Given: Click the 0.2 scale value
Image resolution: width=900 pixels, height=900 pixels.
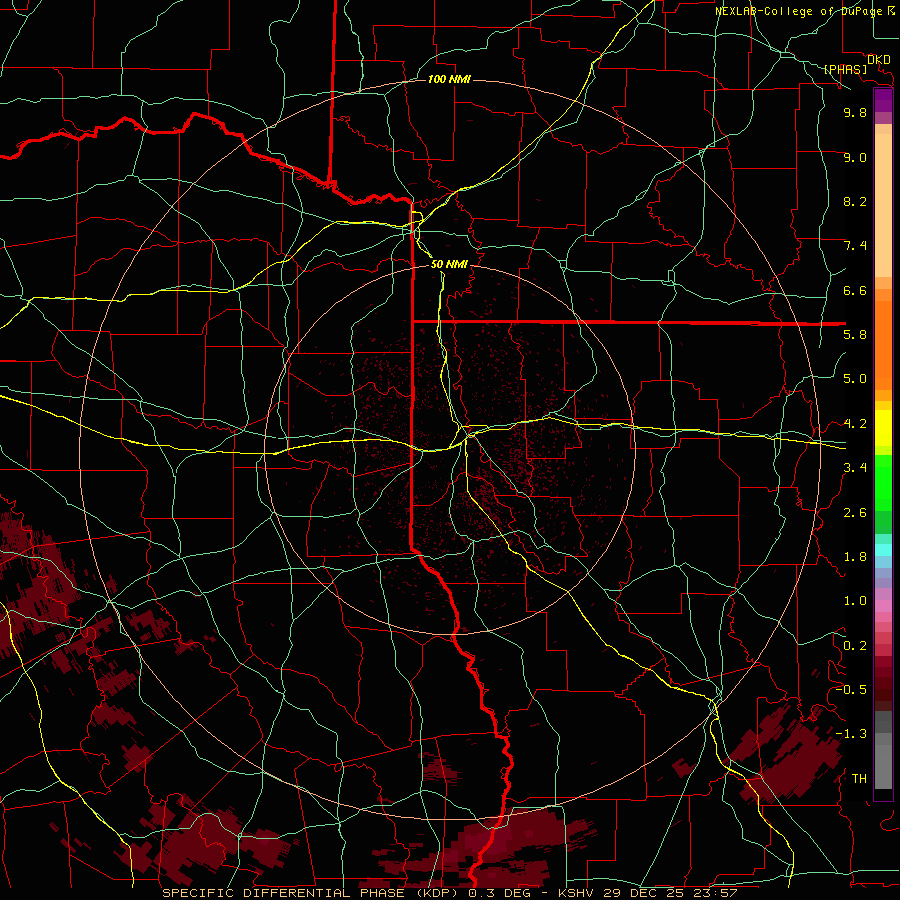Looking at the screenshot, I should pyautogui.click(x=855, y=646).
